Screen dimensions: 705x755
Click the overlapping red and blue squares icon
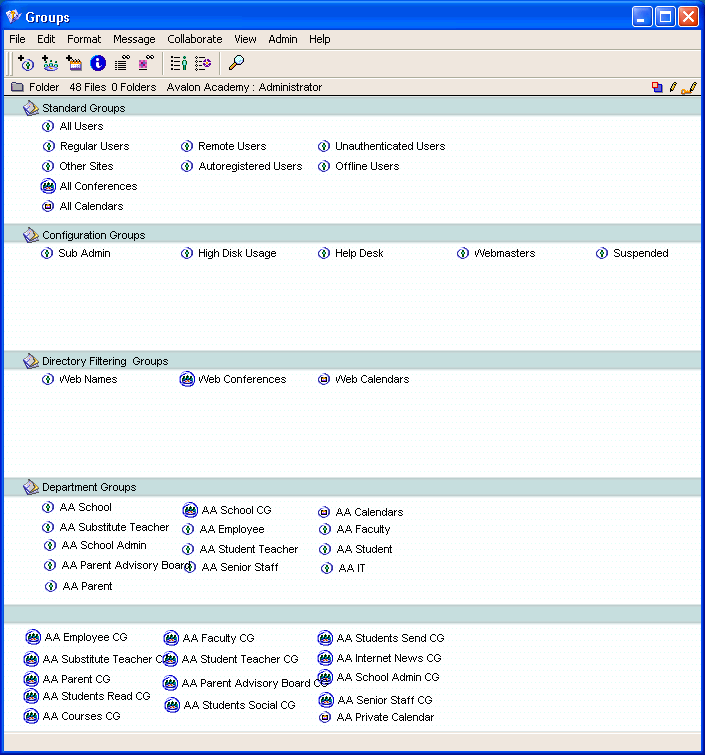(x=657, y=87)
